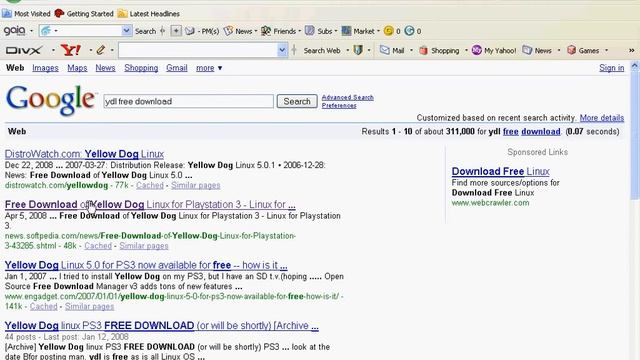Open the Most Visited bookmarks folder
The height and width of the screenshot is (360, 640).
pos(26,14)
